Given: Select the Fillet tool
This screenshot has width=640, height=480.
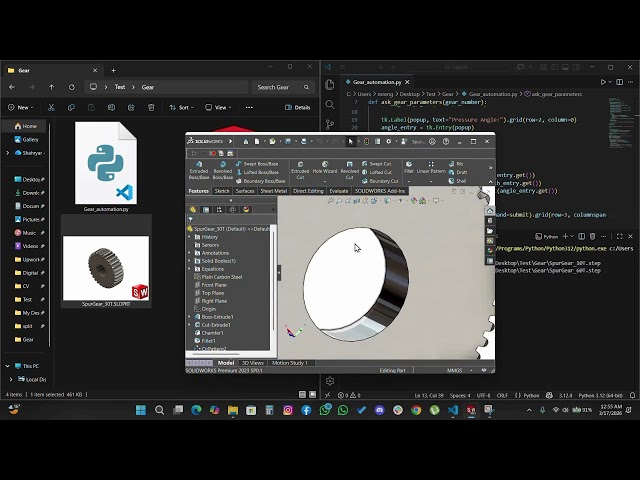Looking at the screenshot, I should (x=409, y=167).
